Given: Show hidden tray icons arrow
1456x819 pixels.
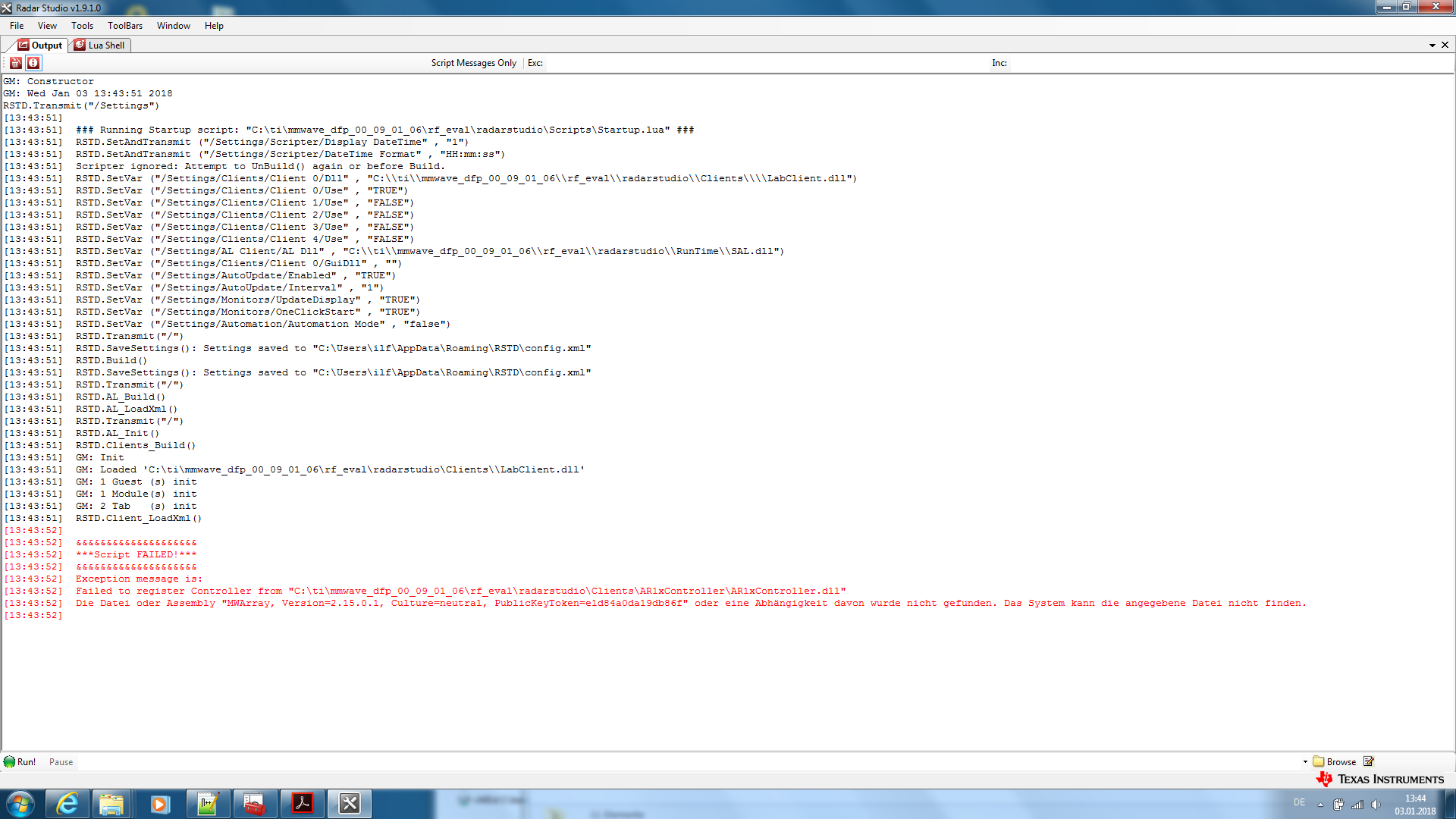Looking at the screenshot, I should (x=1320, y=805).
